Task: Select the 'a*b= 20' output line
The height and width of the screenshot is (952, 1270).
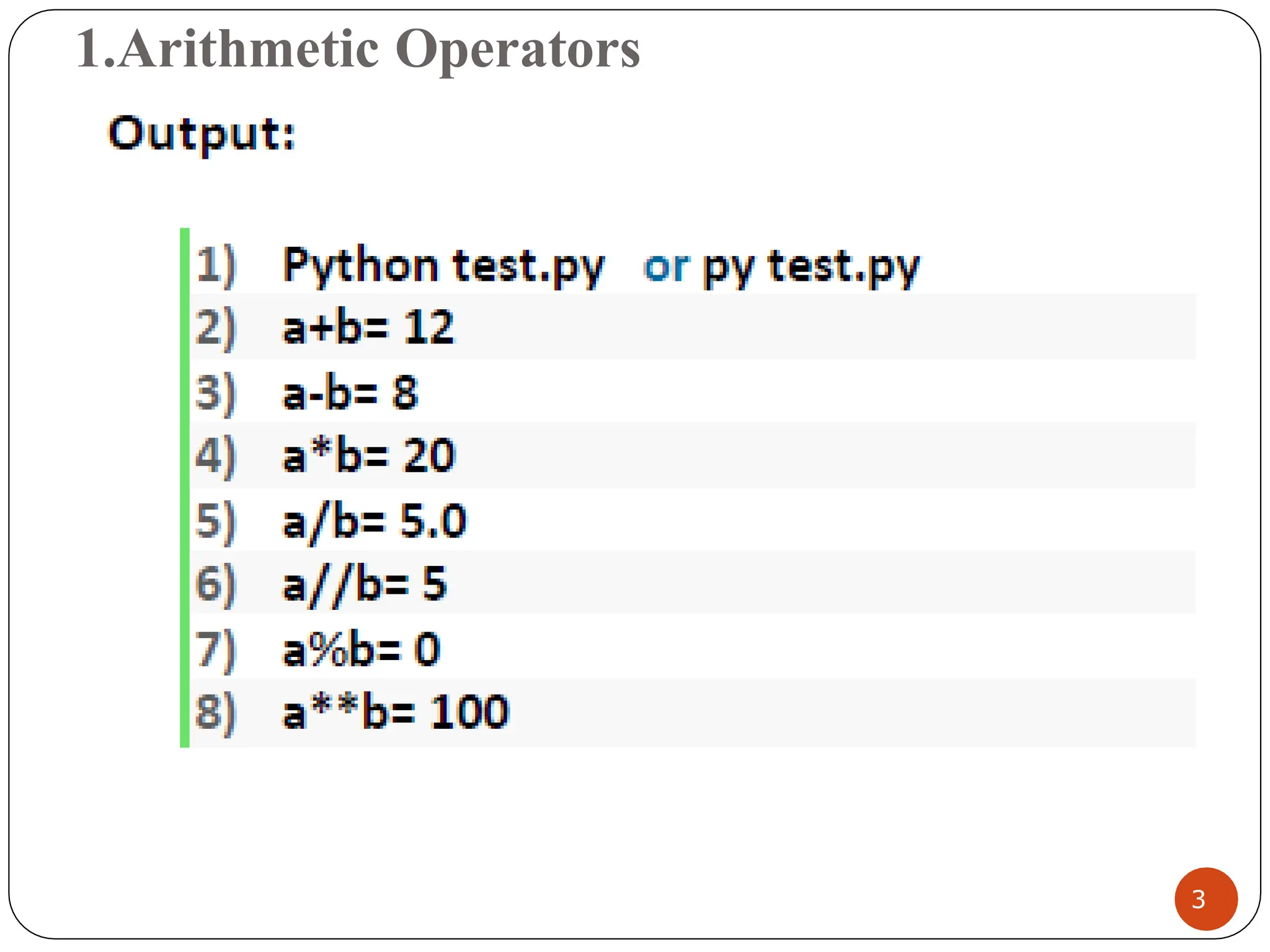Action: coord(369,456)
